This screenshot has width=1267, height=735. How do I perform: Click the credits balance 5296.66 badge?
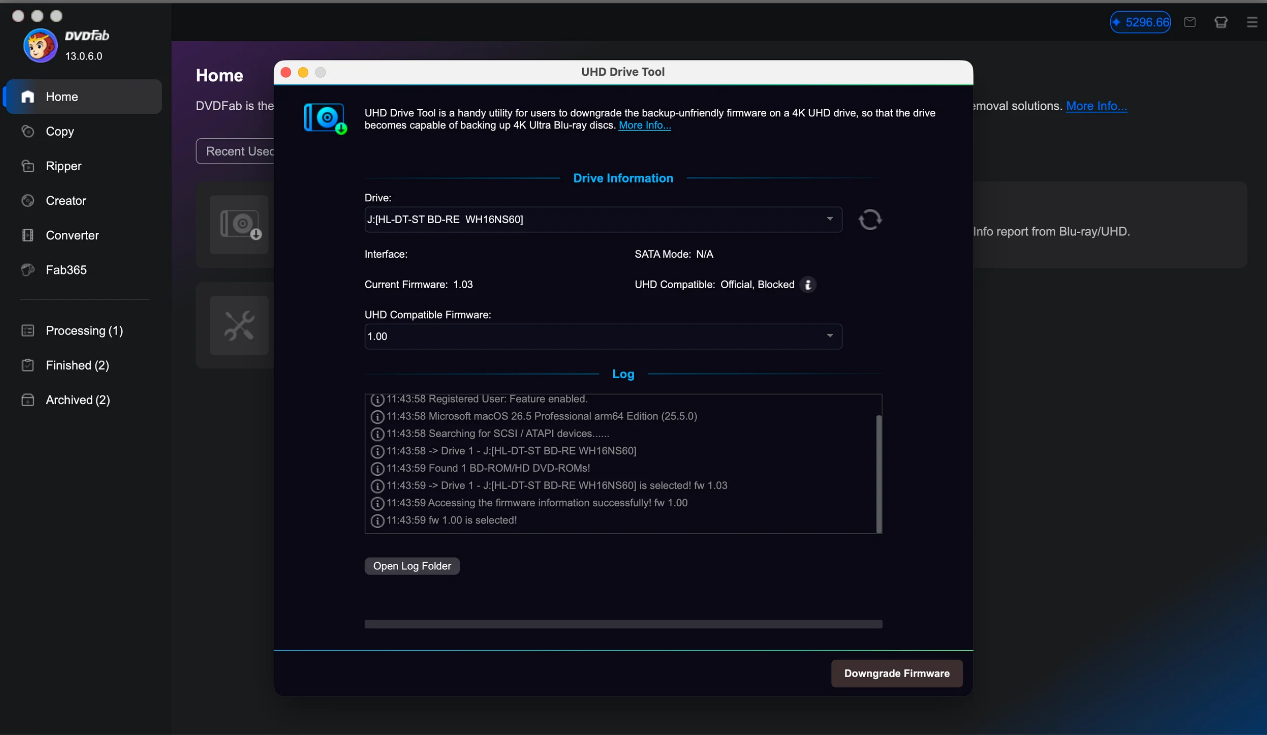click(1140, 22)
